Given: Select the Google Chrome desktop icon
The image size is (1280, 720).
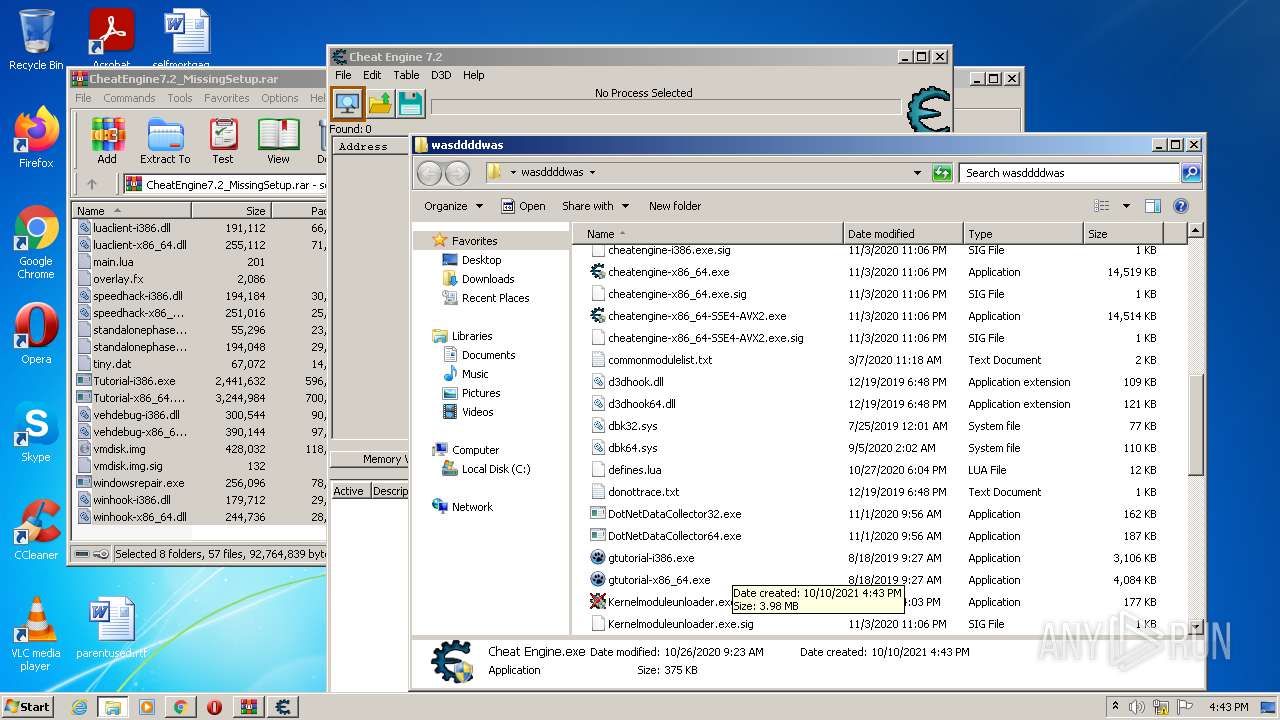Looking at the screenshot, I should [x=36, y=242].
